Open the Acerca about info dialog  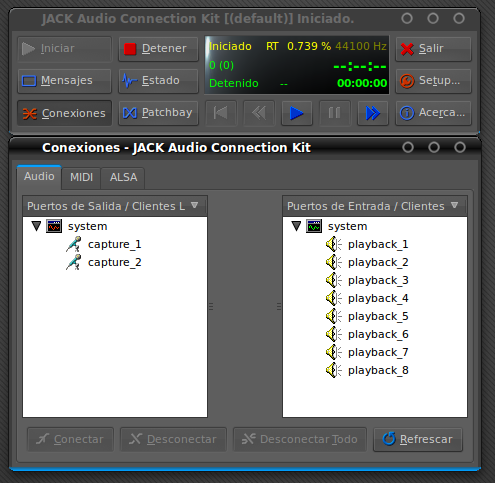coord(433,113)
